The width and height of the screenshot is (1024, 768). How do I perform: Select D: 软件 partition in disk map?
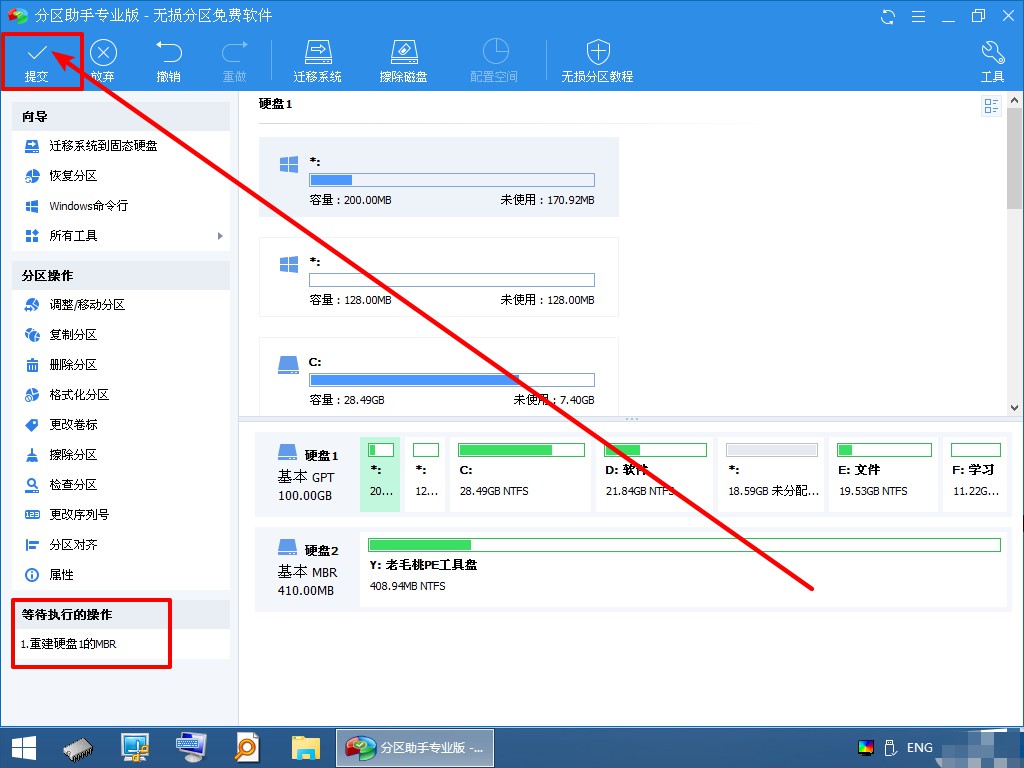(655, 474)
